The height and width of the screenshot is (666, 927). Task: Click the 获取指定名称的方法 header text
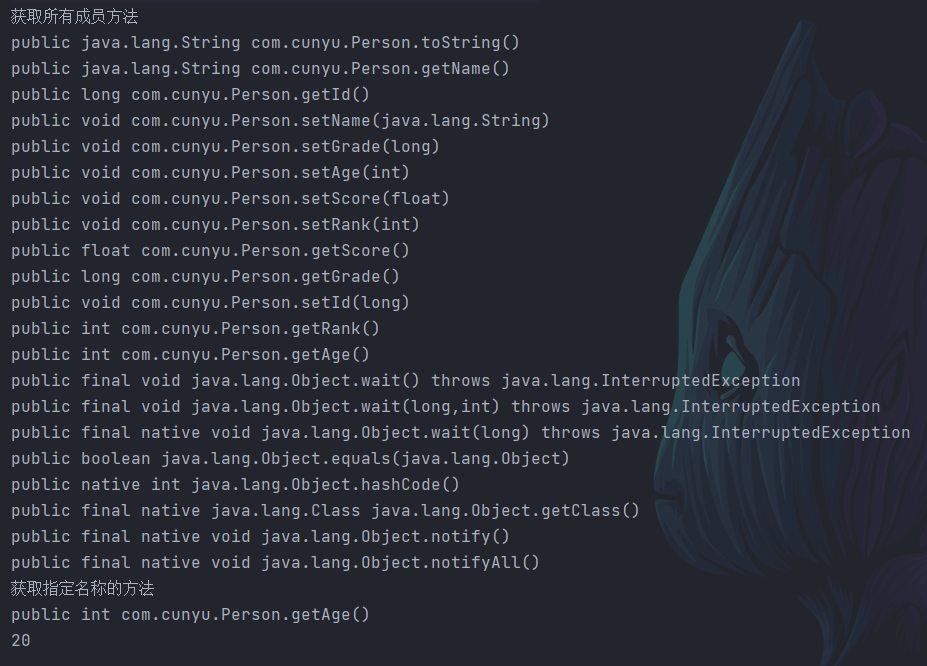pos(83,589)
